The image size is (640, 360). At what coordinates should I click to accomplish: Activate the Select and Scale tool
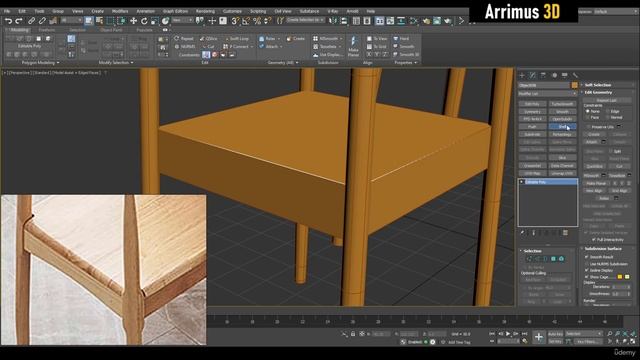[x=155, y=21]
